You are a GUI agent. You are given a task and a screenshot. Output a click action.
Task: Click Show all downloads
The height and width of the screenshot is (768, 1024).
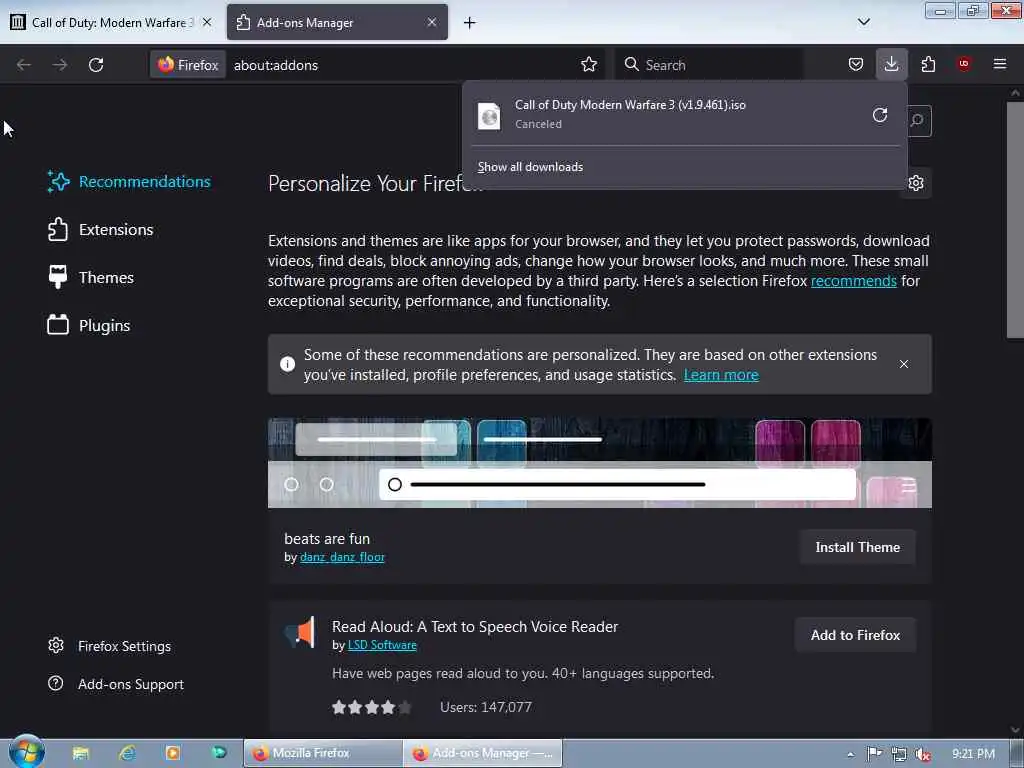530,167
